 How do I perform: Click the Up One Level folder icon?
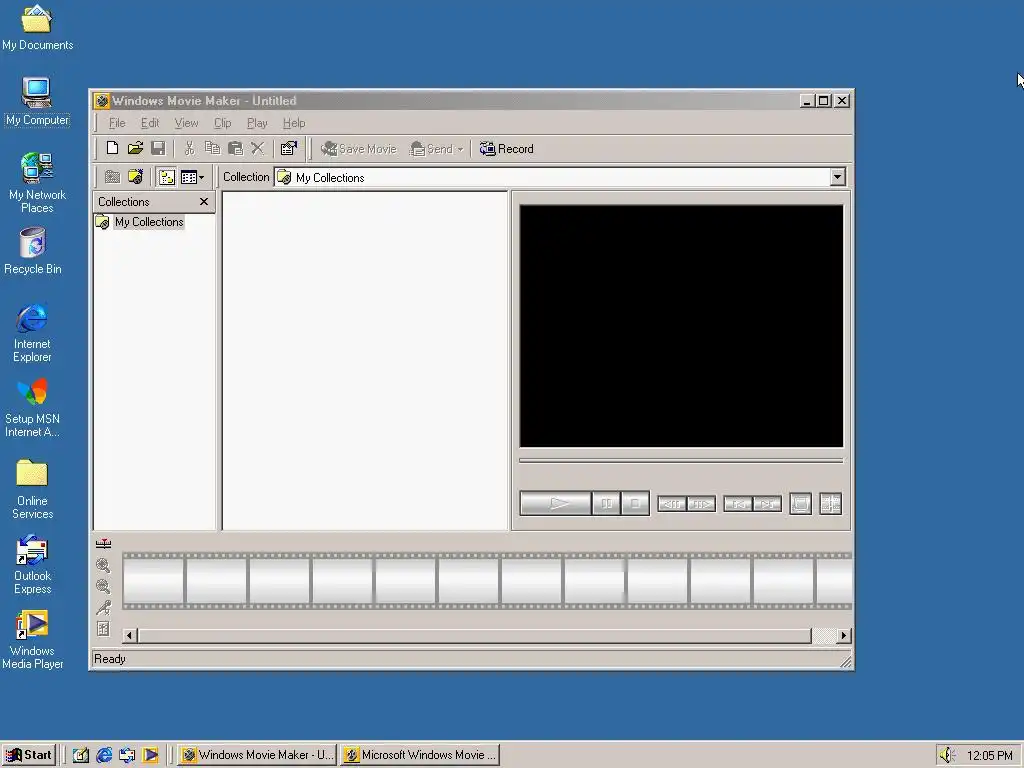[112, 177]
